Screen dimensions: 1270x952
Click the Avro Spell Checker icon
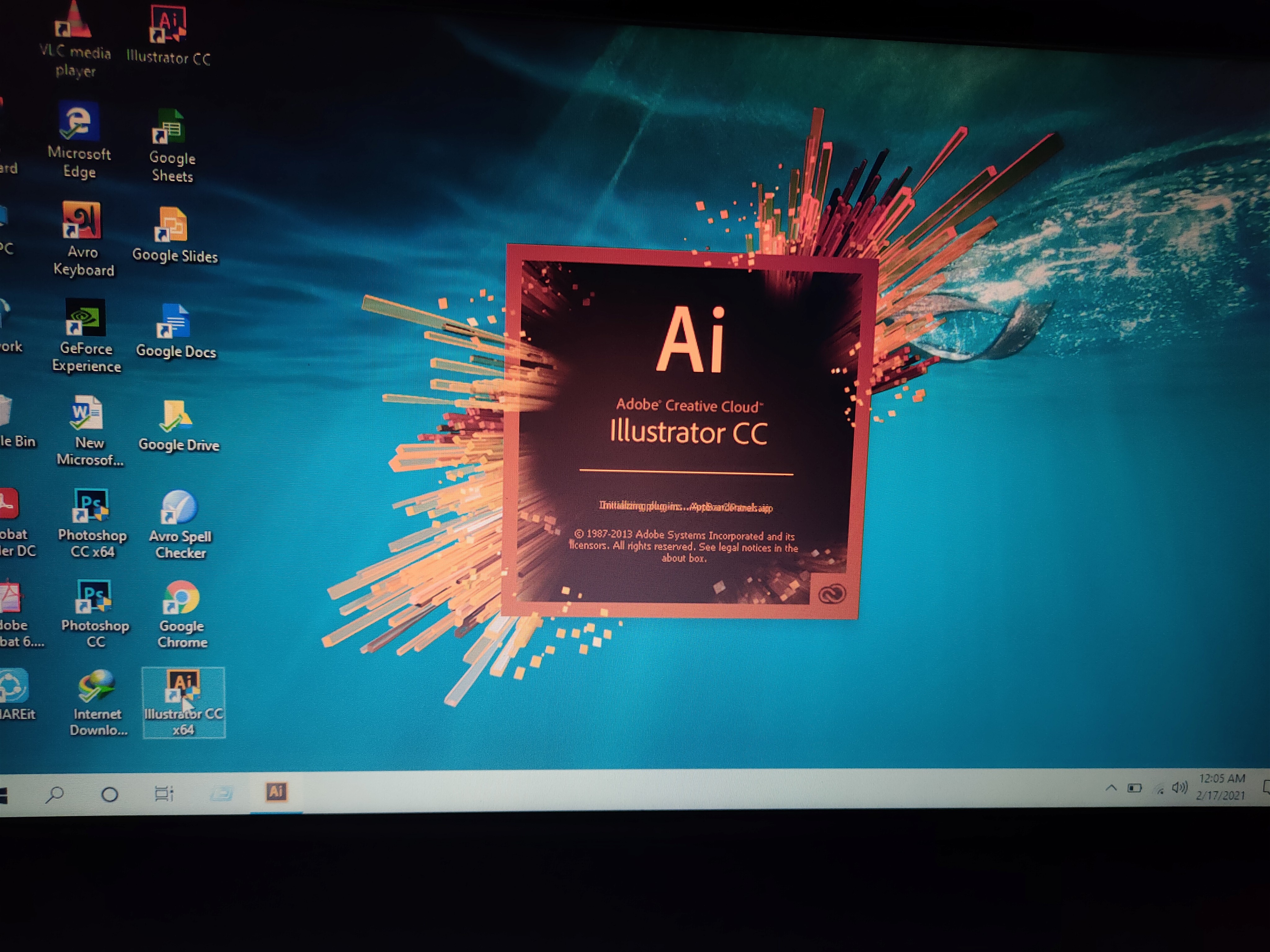click(180, 525)
